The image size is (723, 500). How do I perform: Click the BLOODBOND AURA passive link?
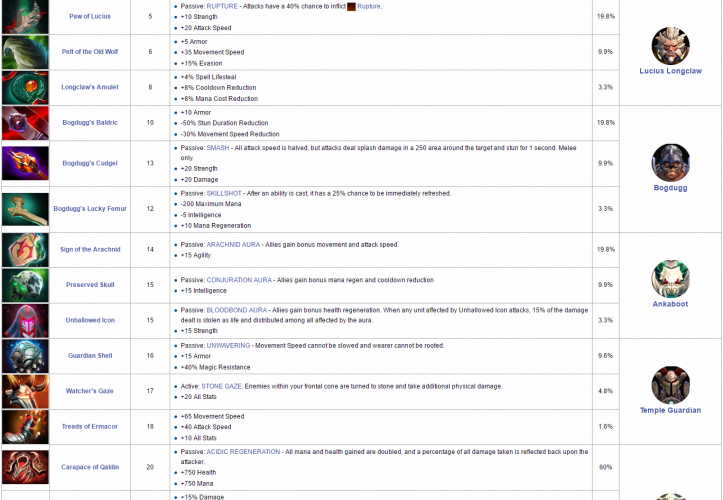(x=237, y=310)
